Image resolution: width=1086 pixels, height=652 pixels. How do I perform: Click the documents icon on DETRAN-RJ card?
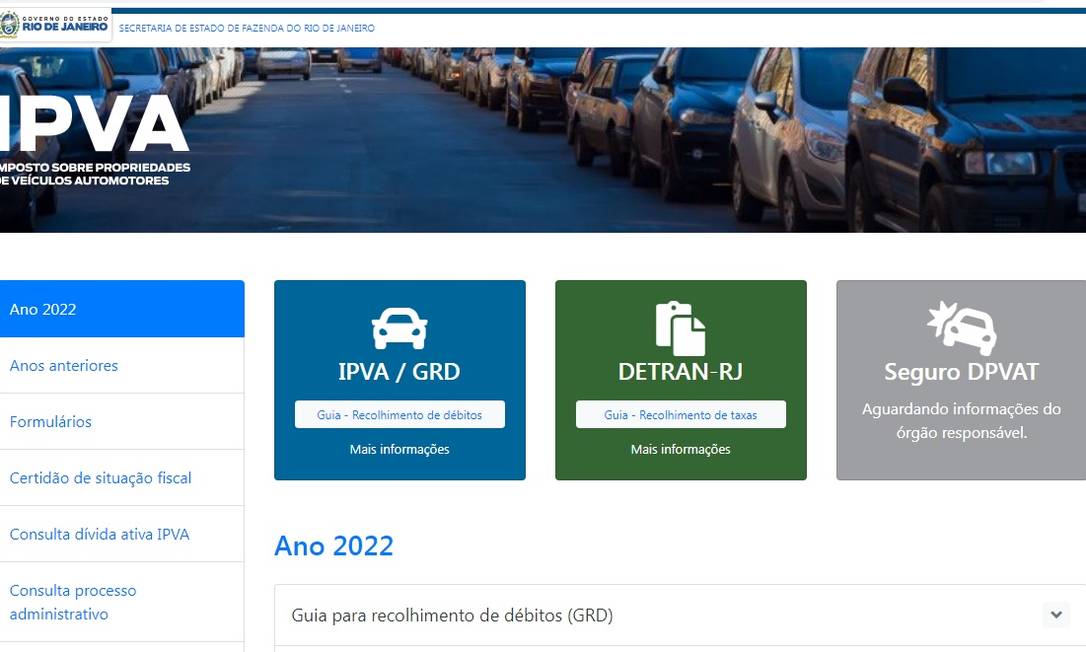(680, 328)
